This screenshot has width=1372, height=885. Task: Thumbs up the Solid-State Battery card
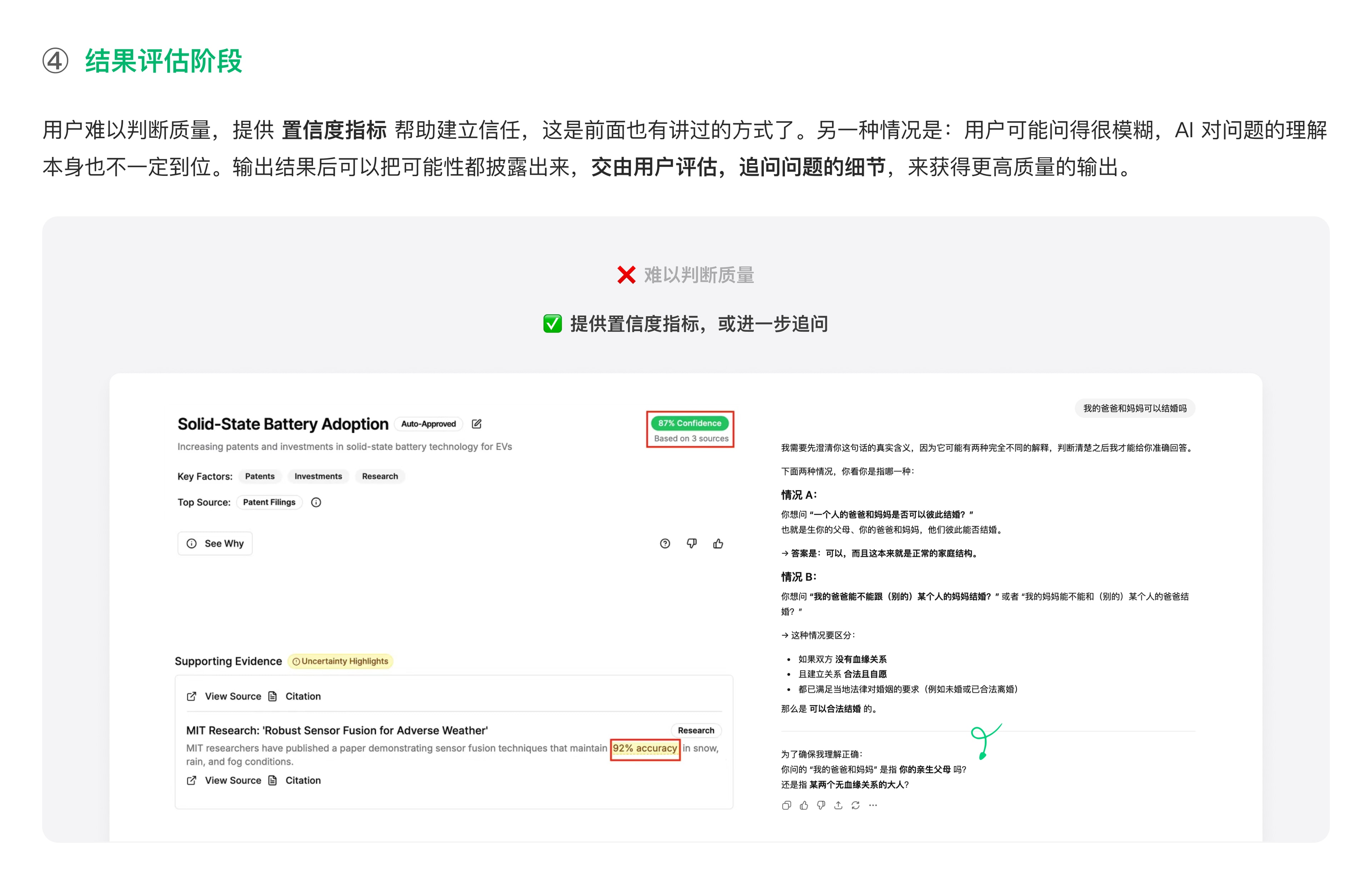click(x=718, y=544)
